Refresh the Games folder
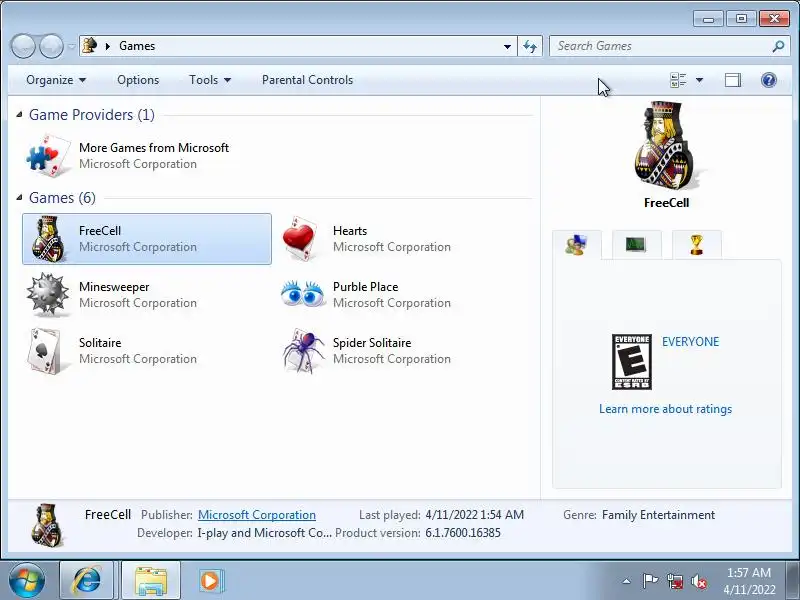Image resolution: width=800 pixels, height=600 pixels. pyautogui.click(x=530, y=46)
